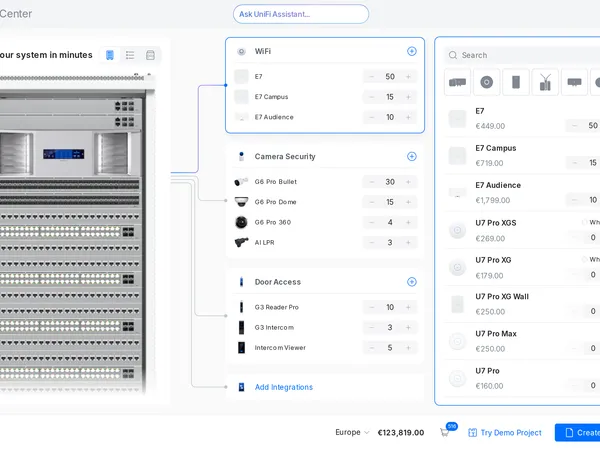
Task: Select White color option for U7 Pro XGS
Action: (591, 222)
